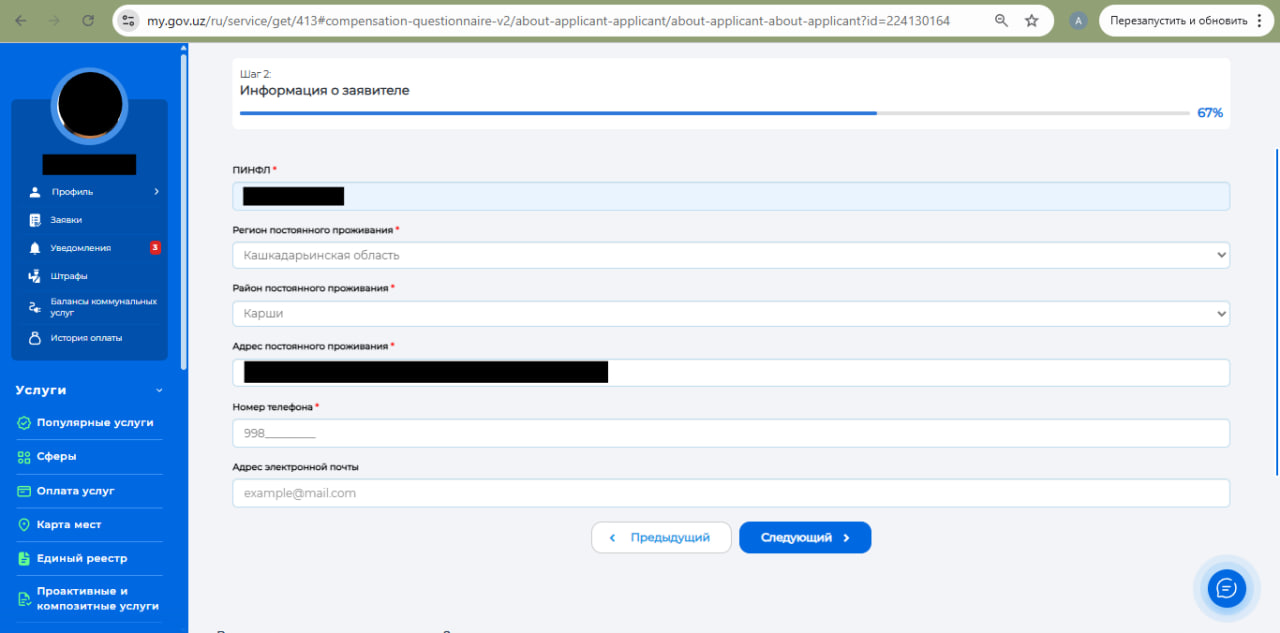1280x633 pixels.
Task: Focus the Номер телефона input field
Action: pyautogui.click(x=730, y=433)
